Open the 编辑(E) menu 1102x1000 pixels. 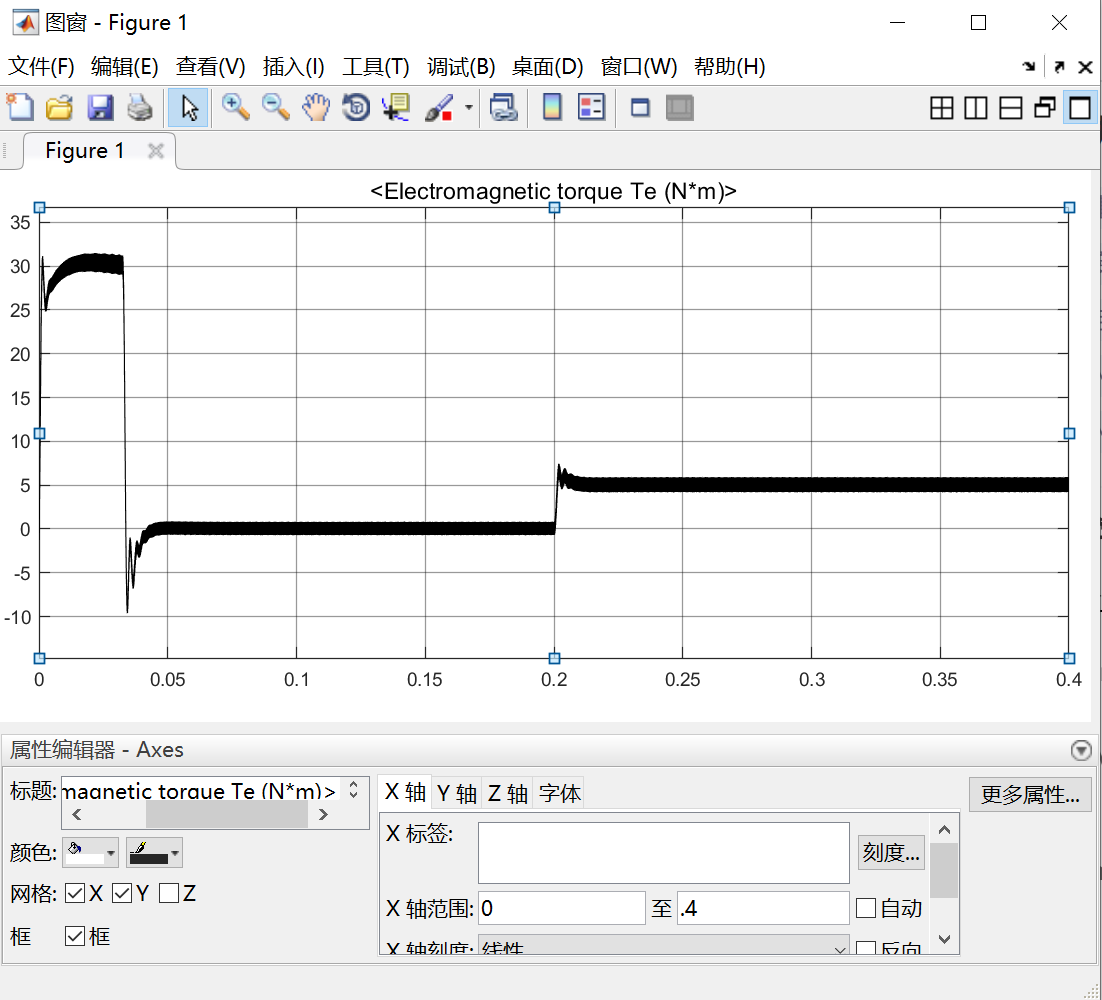coord(124,67)
